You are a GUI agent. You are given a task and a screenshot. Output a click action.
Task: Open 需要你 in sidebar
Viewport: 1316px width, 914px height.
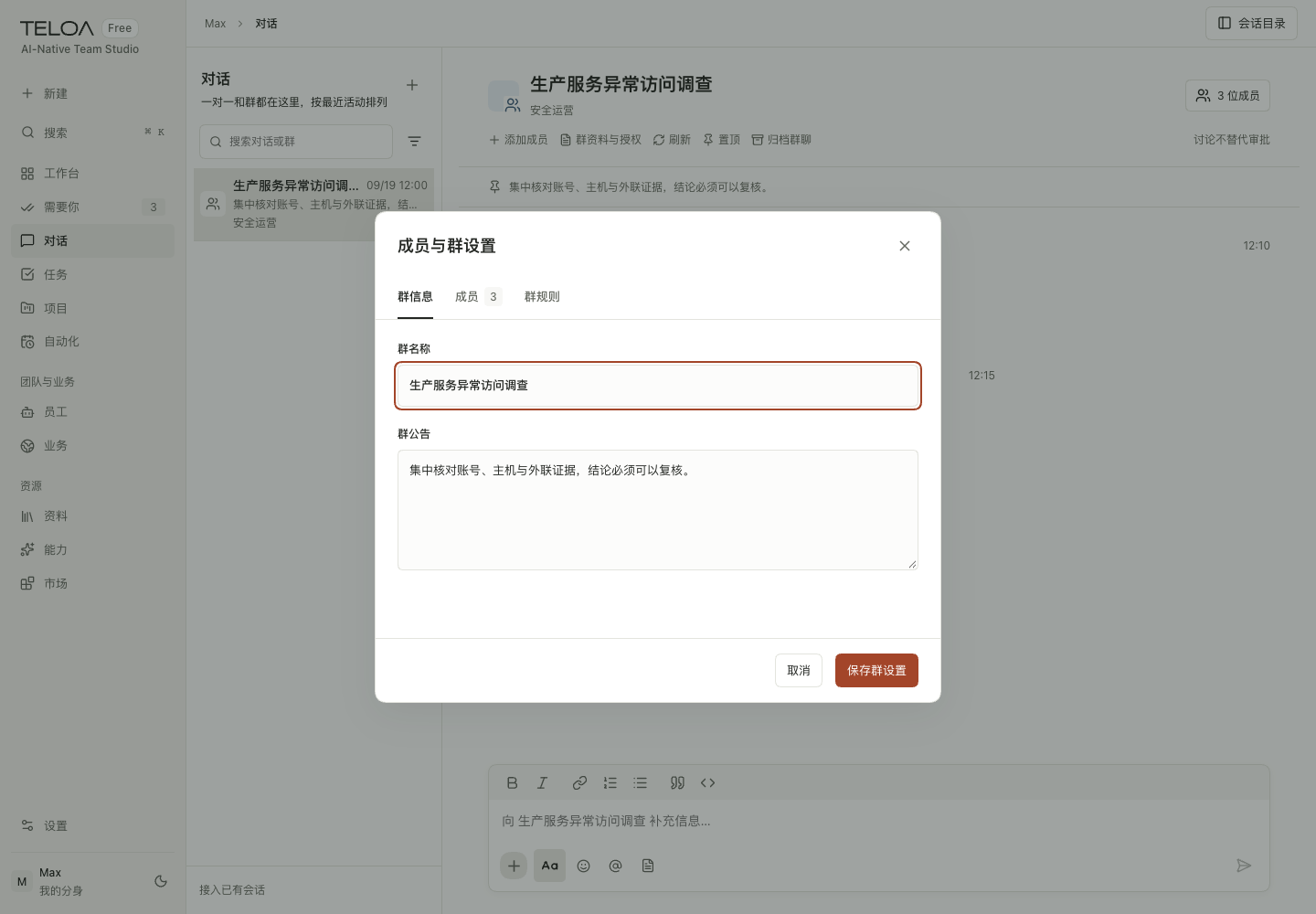point(92,207)
